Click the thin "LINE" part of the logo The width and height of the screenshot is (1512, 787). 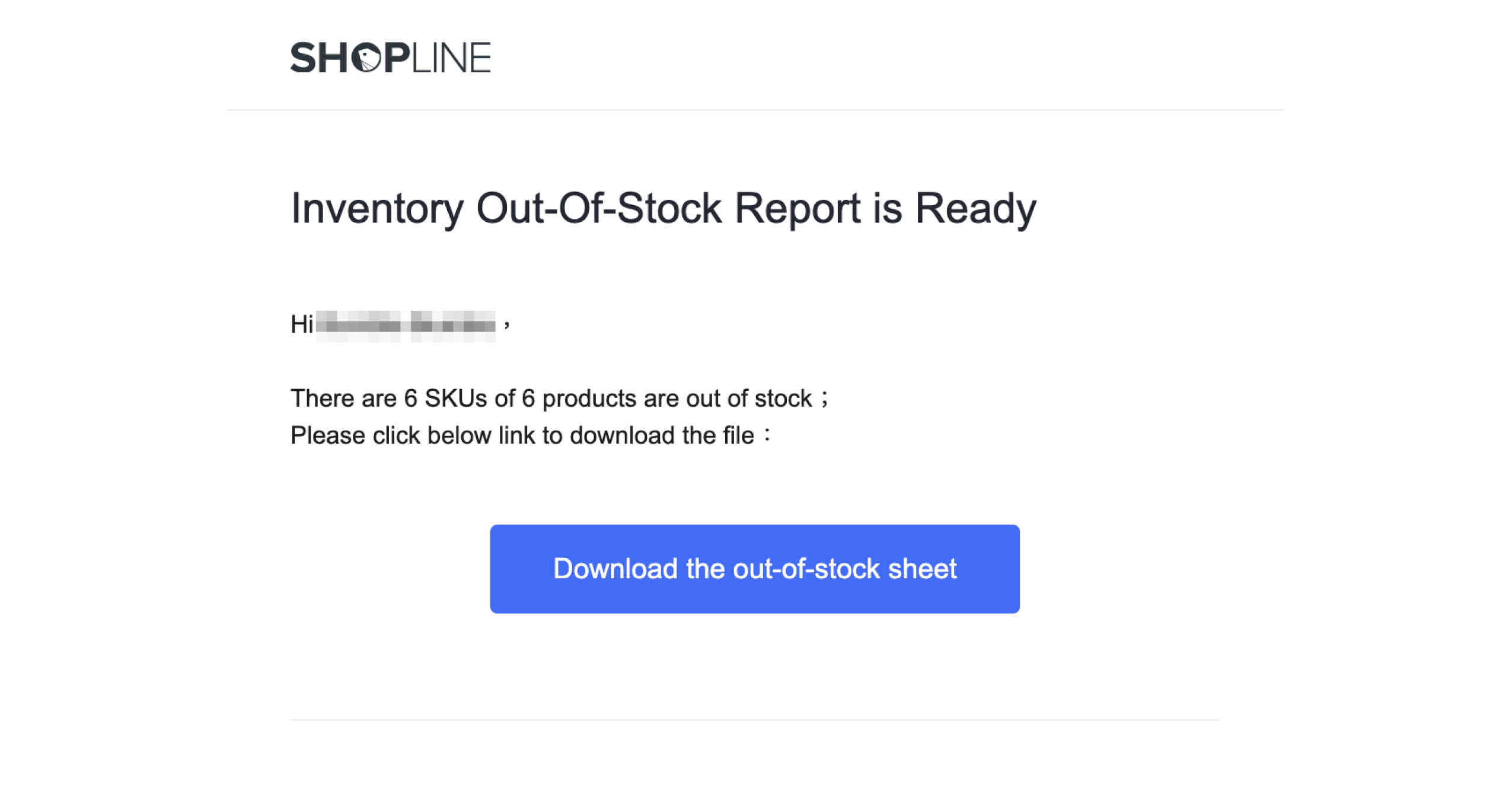tap(451, 58)
